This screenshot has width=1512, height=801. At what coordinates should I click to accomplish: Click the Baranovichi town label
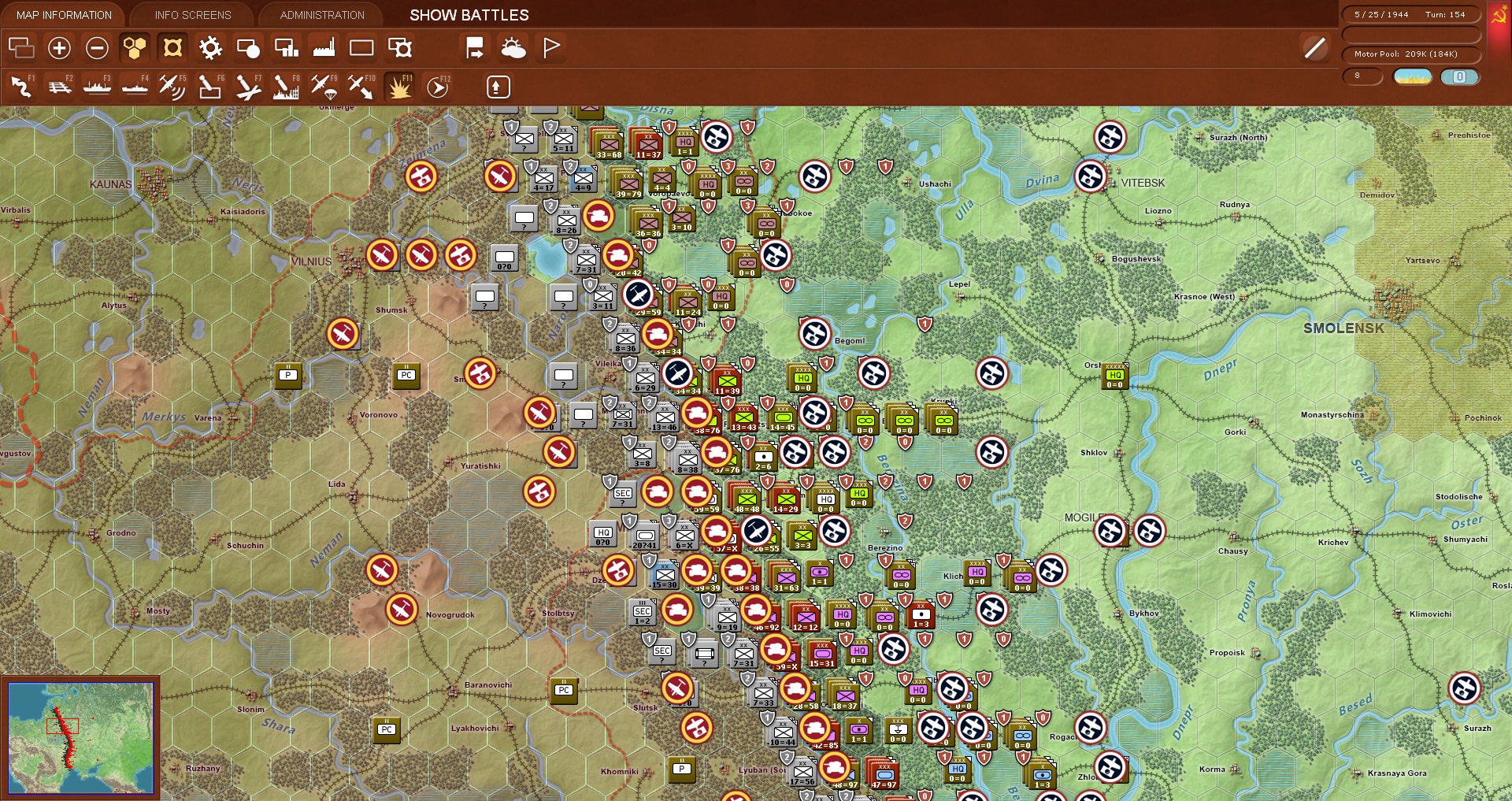pyautogui.click(x=488, y=685)
